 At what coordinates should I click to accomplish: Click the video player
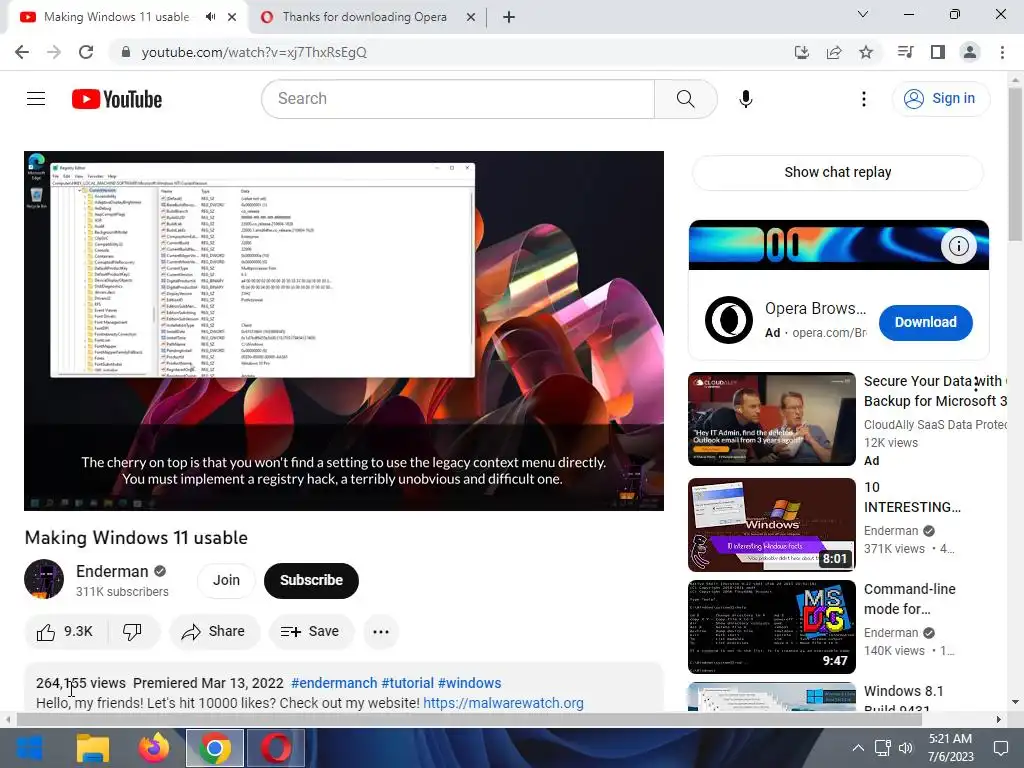[x=344, y=330]
